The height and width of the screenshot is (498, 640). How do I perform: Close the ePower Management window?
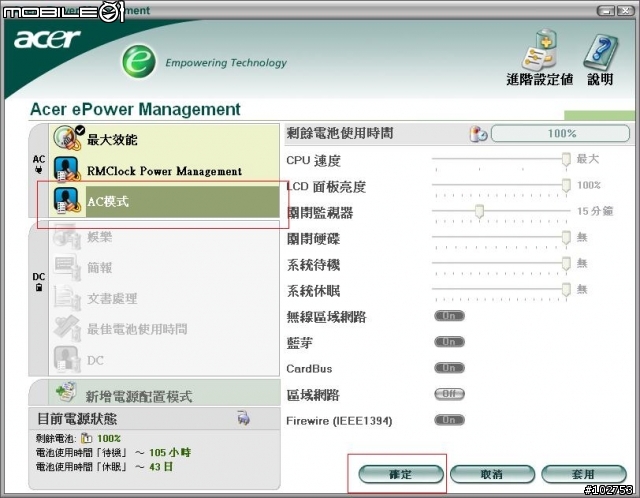625,11
